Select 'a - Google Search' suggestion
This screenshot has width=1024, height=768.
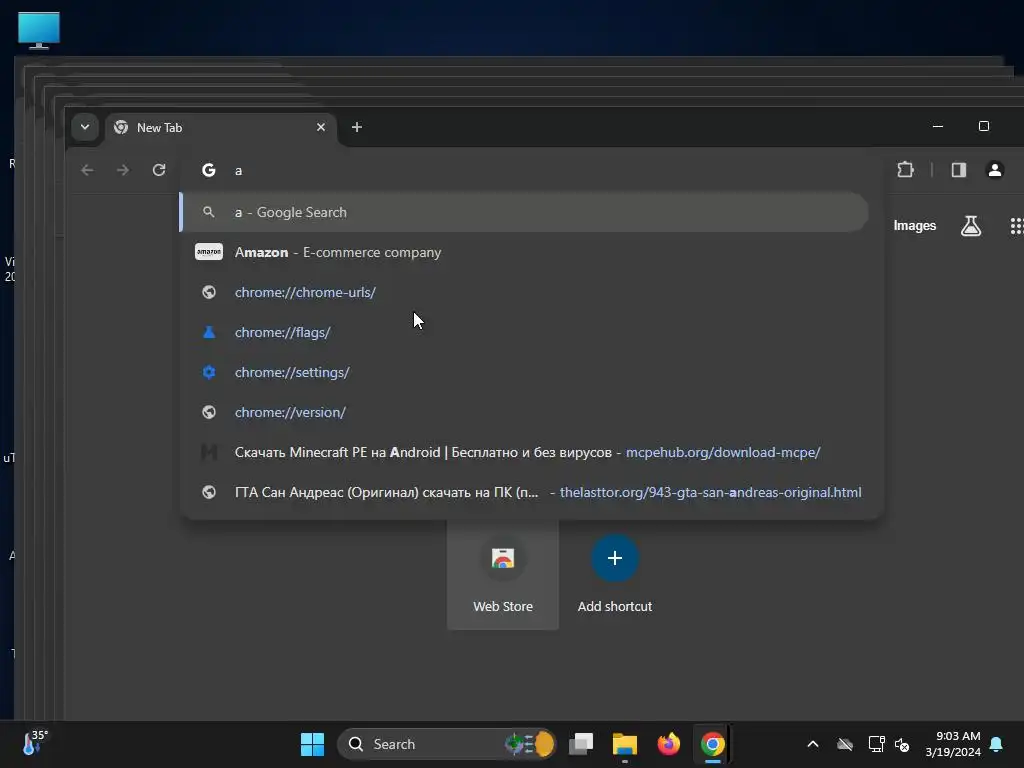pos(524,212)
